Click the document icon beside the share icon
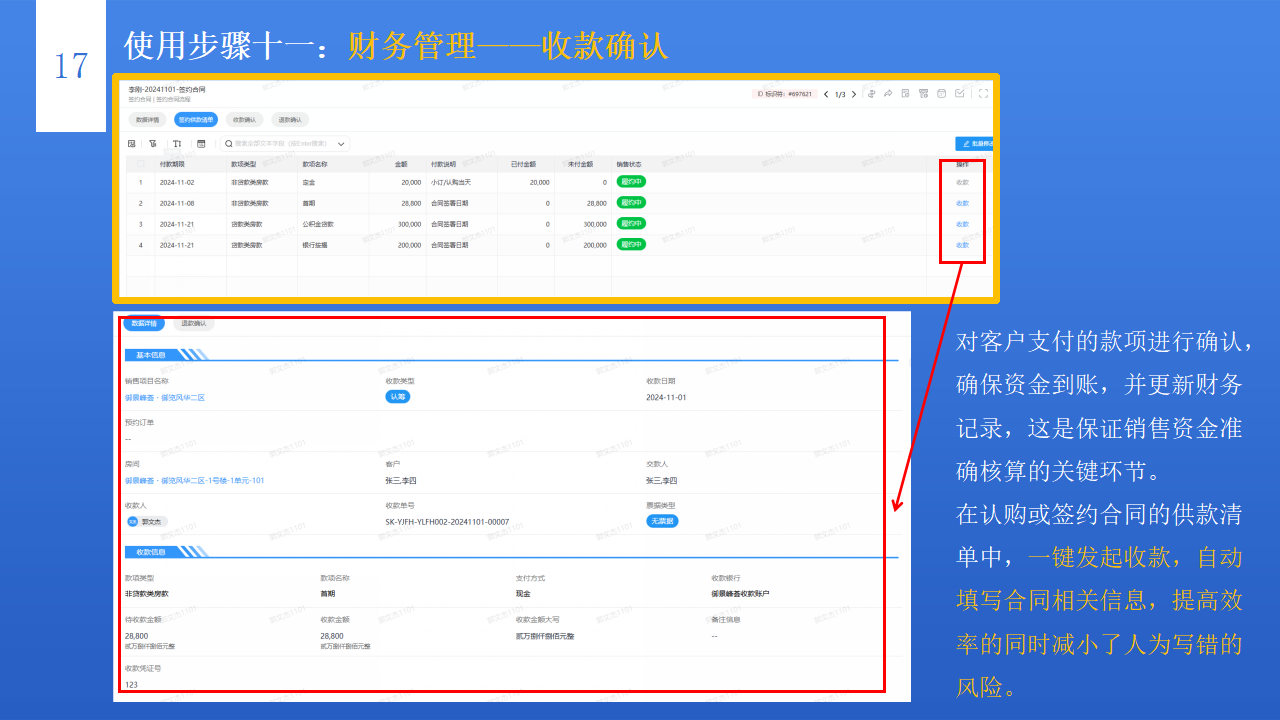 coord(904,92)
